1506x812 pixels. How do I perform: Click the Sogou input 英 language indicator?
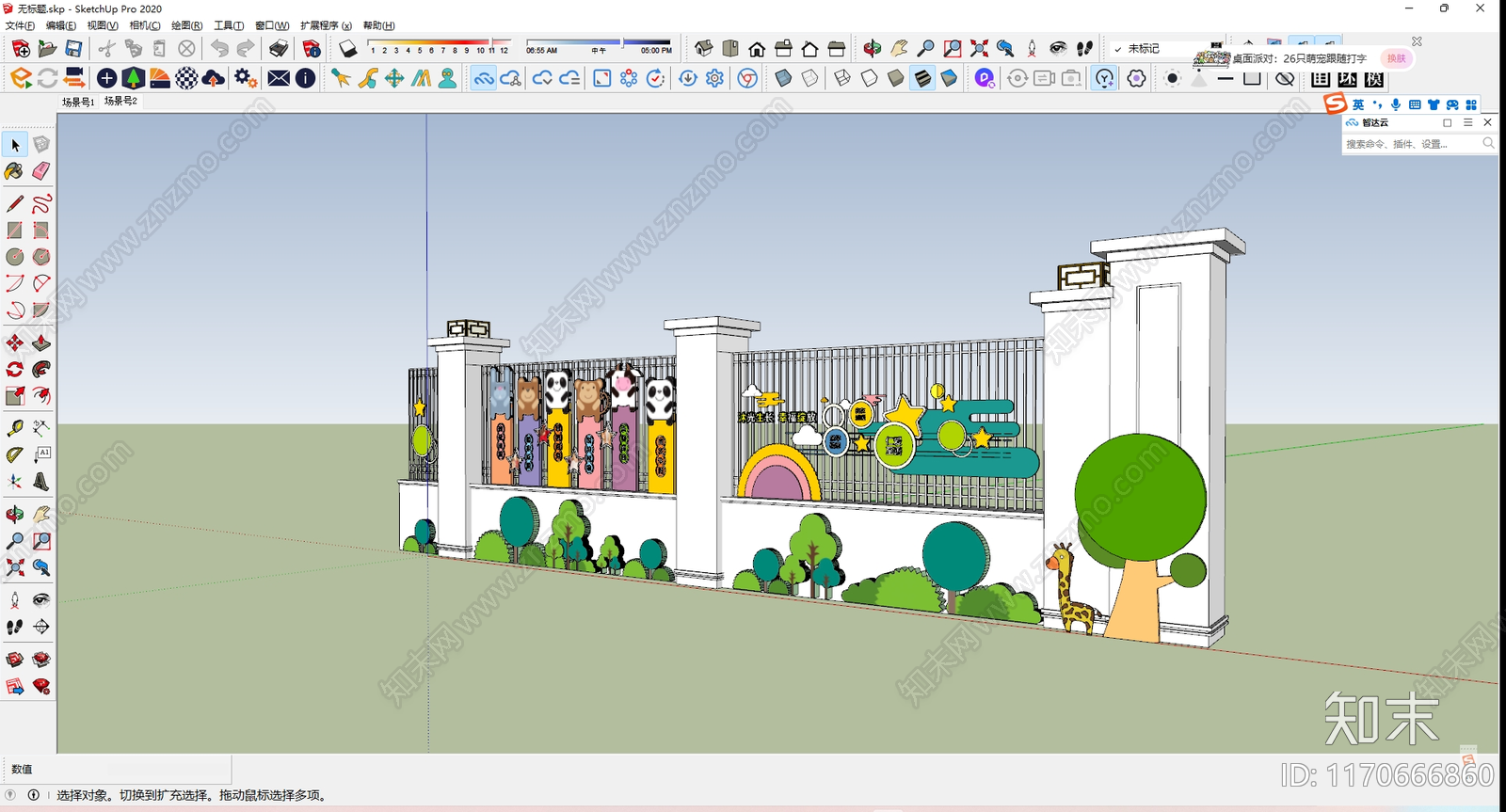pyautogui.click(x=1358, y=104)
